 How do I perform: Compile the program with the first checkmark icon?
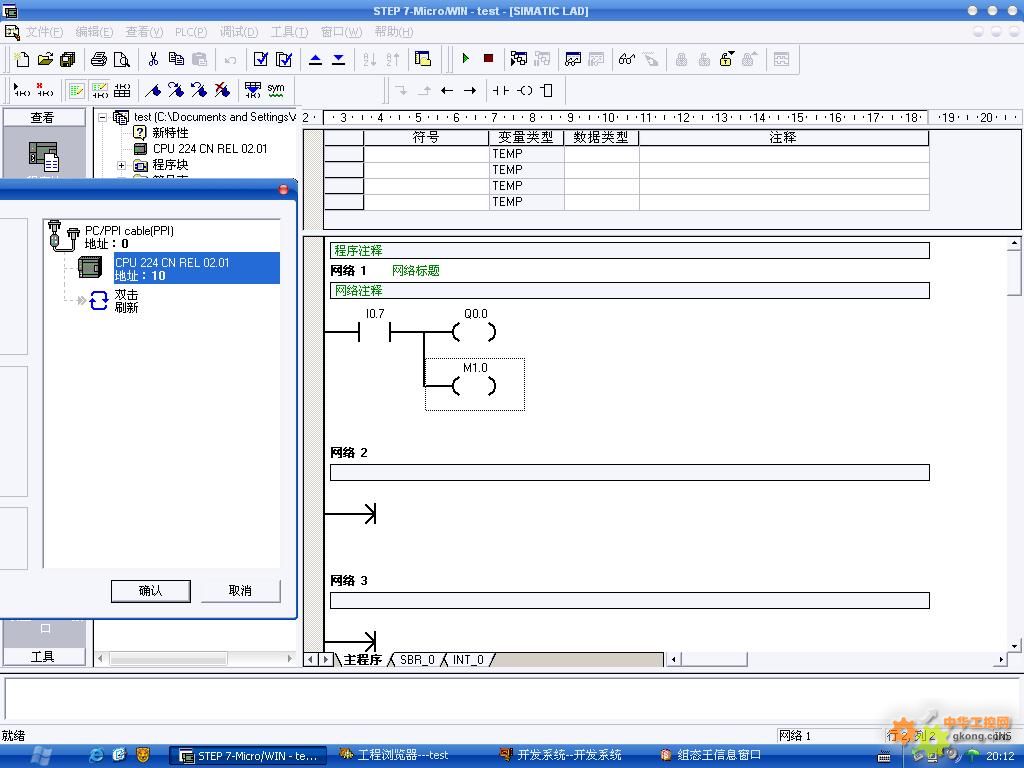(261, 59)
